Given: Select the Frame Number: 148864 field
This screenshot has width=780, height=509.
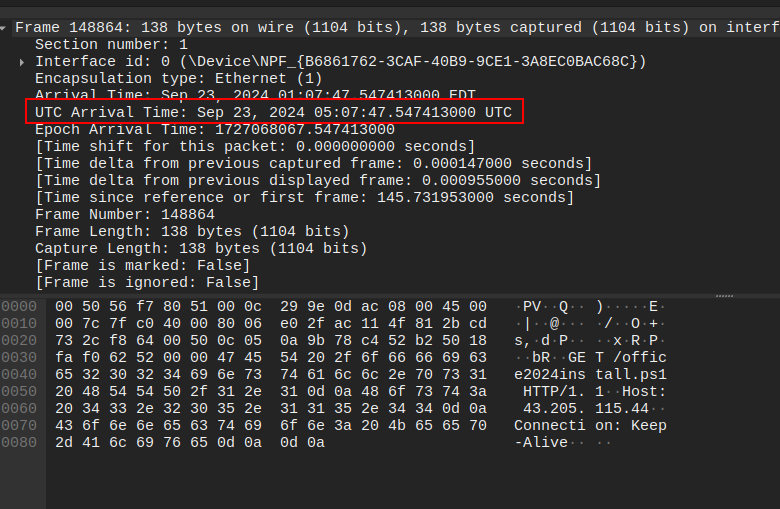Looking at the screenshot, I should (x=124, y=215).
